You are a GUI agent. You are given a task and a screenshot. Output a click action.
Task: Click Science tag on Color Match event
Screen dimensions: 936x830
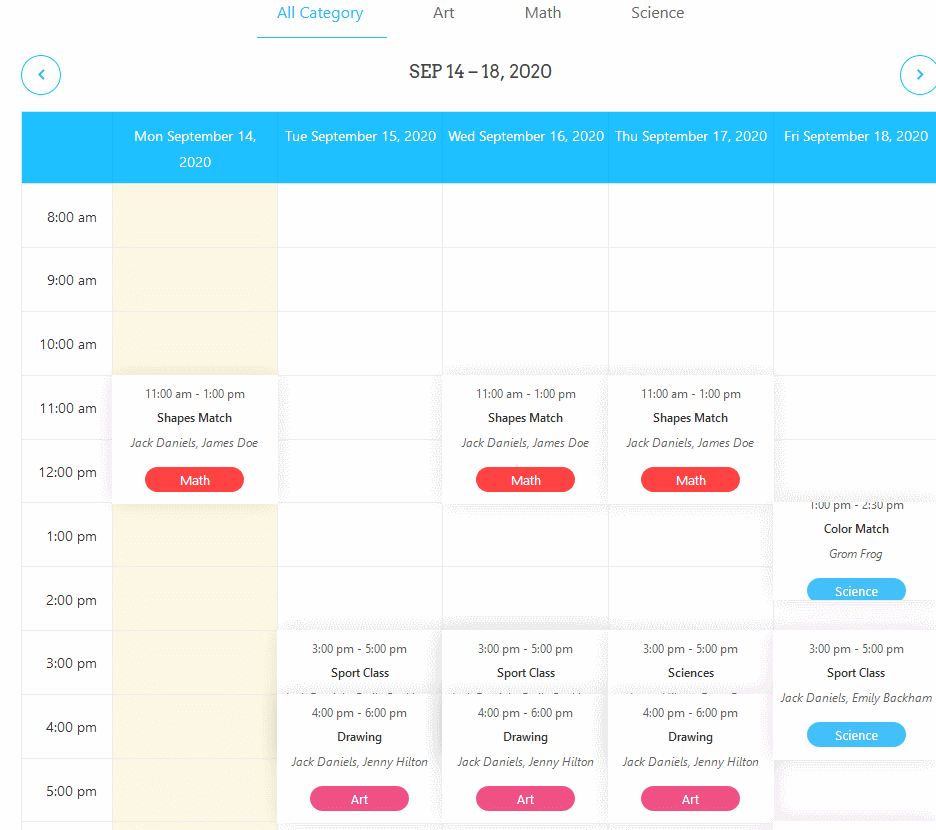(856, 589)
